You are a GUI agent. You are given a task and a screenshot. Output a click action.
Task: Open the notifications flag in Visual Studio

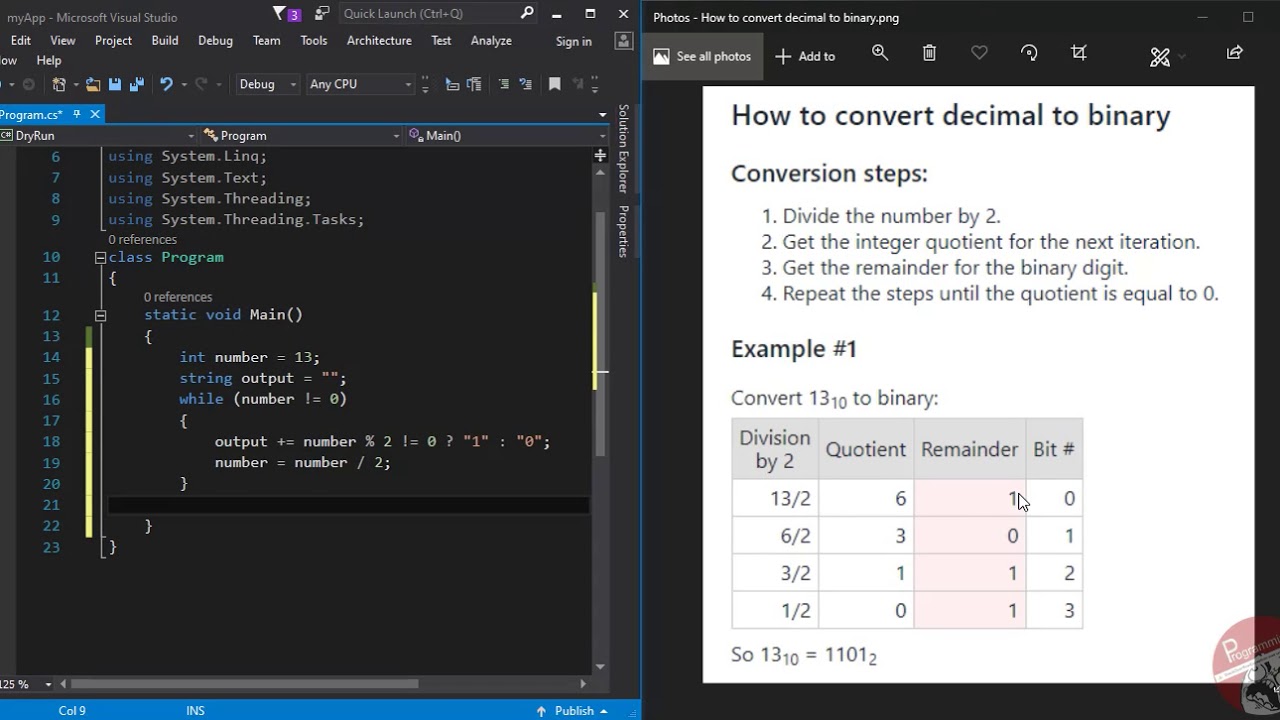[279, 14]
